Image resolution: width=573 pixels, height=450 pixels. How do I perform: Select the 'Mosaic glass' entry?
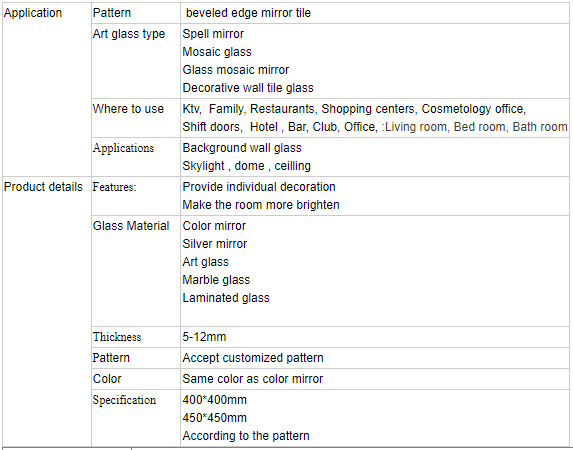tap(217, 52)
